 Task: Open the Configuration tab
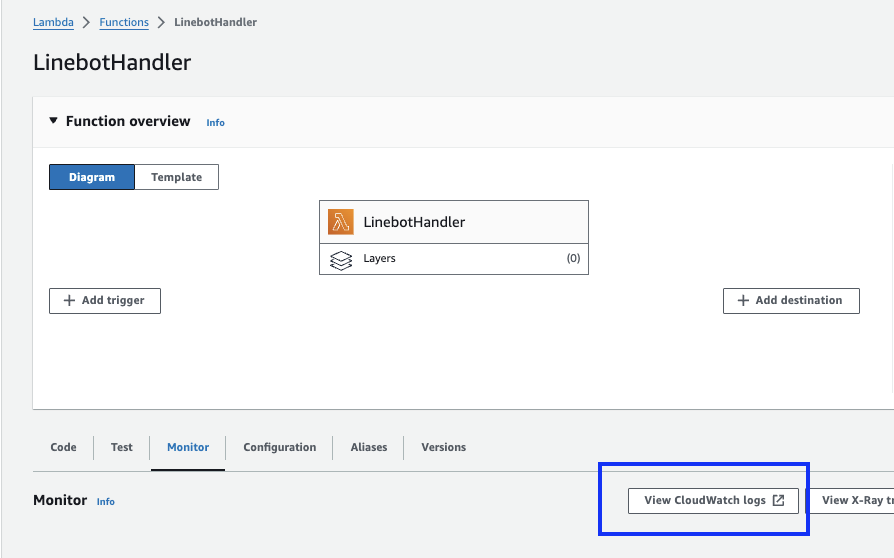pos(280,447)
